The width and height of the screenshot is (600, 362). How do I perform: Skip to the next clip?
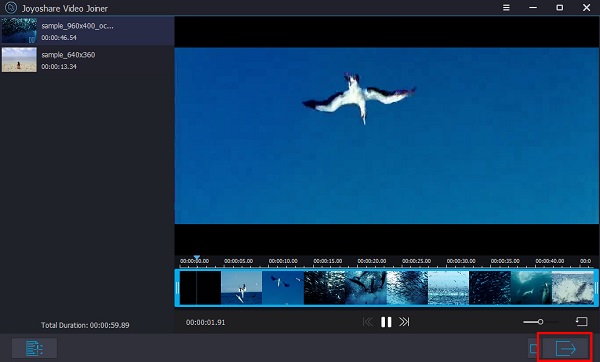coord(404,322)
